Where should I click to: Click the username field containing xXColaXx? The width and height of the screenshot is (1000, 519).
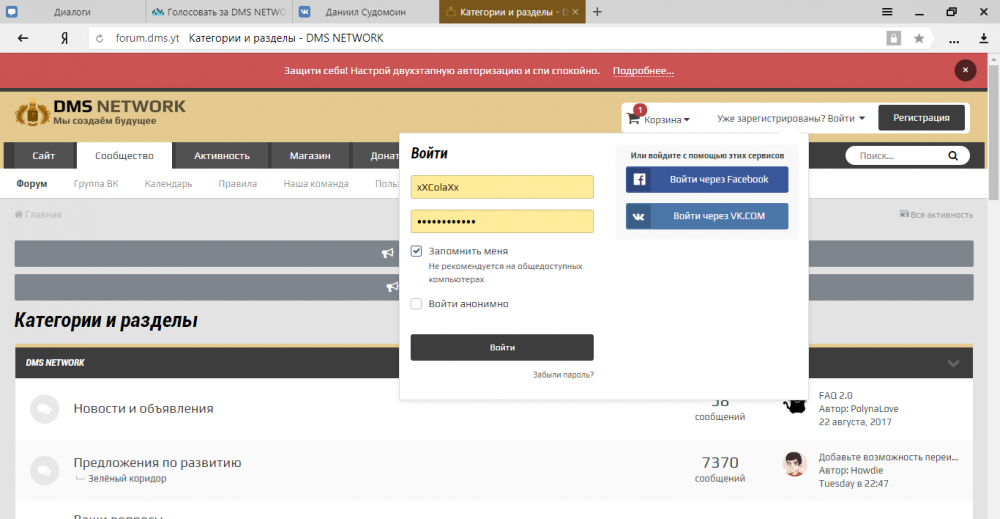[x=502, y=187]
